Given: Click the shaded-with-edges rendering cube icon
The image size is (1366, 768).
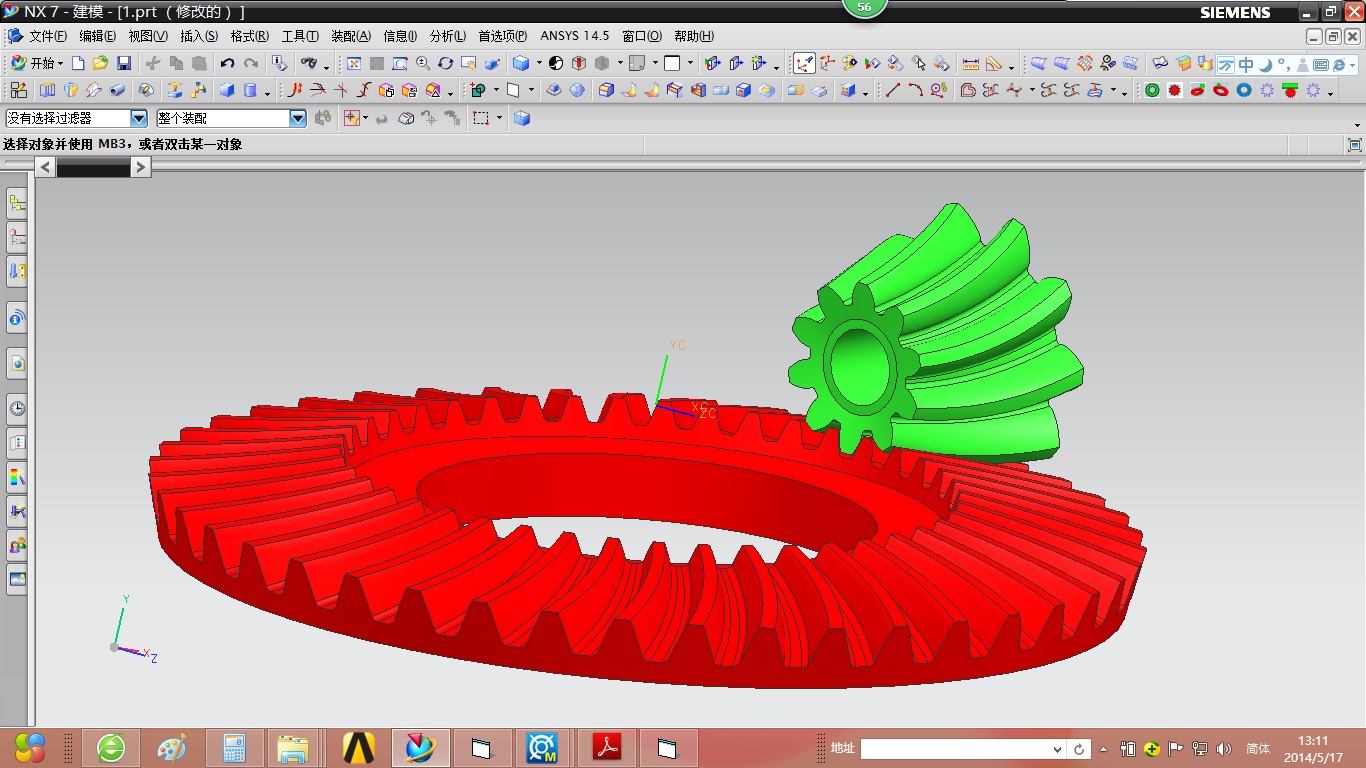Looking at the screenshot, I should click(520, 63).
